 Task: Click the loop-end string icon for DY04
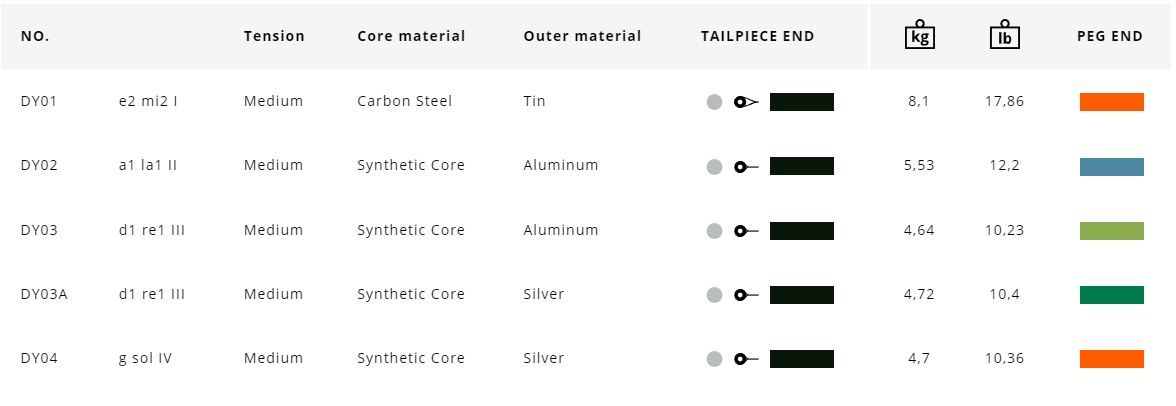click(746, 359)
